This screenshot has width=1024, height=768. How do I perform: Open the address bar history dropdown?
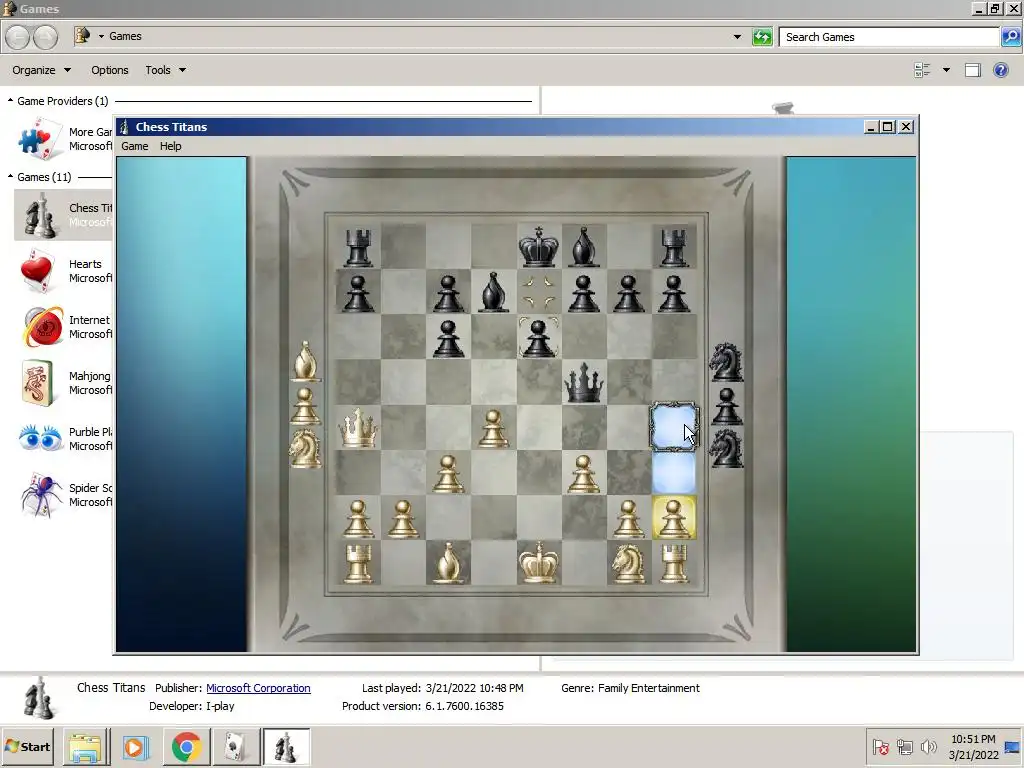(737, 37)
